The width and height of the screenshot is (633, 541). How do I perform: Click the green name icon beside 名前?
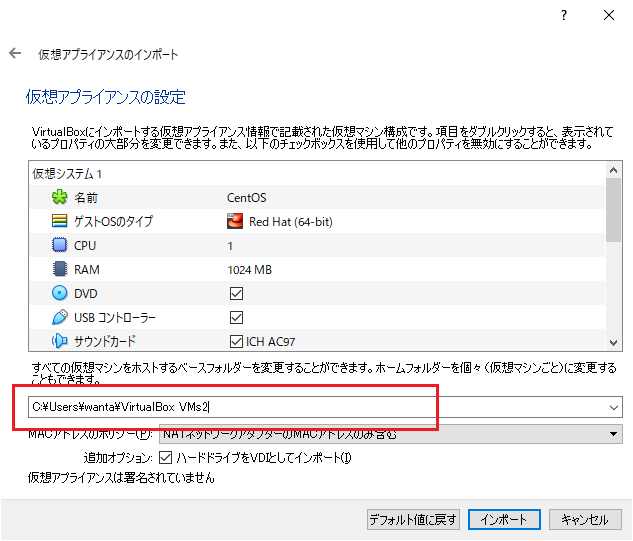(x=59, y=197)
